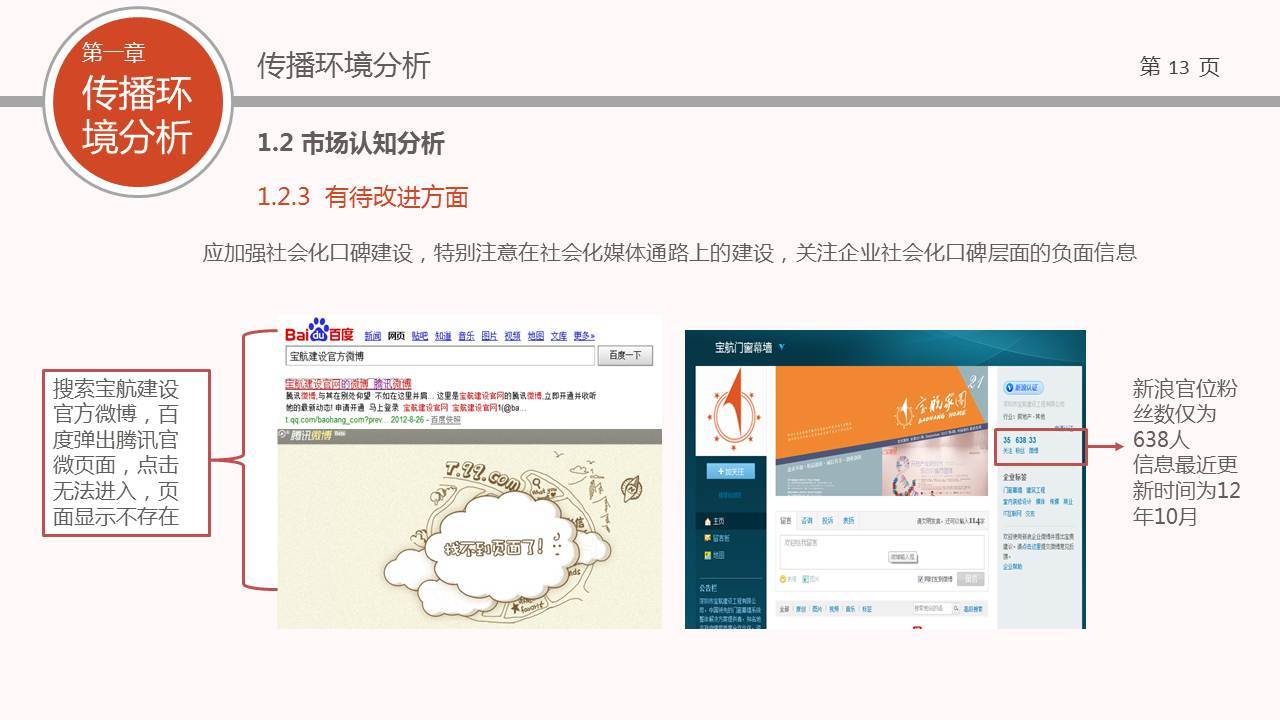Click the Baidu paw logo
1280x720 pixels.
pyautogui.click(x=318, y=329)
